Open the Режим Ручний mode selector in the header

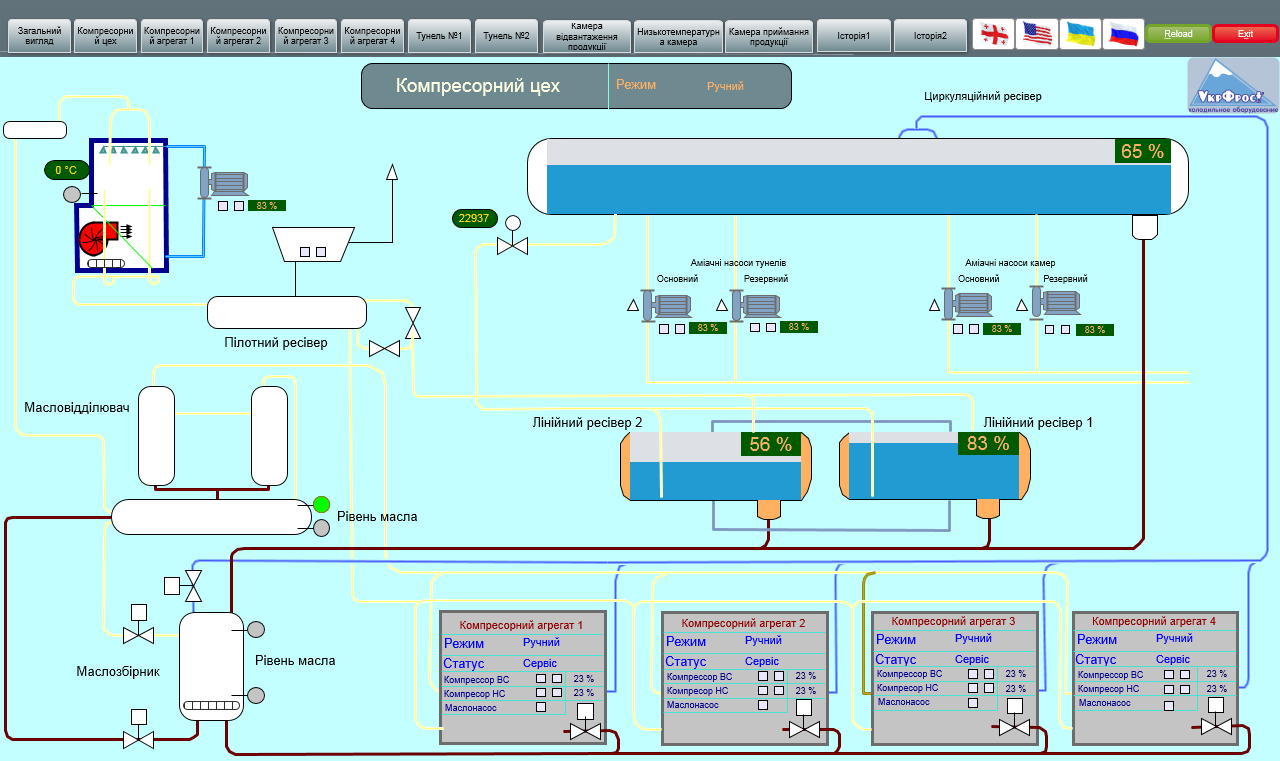click(x=725, y=86)
